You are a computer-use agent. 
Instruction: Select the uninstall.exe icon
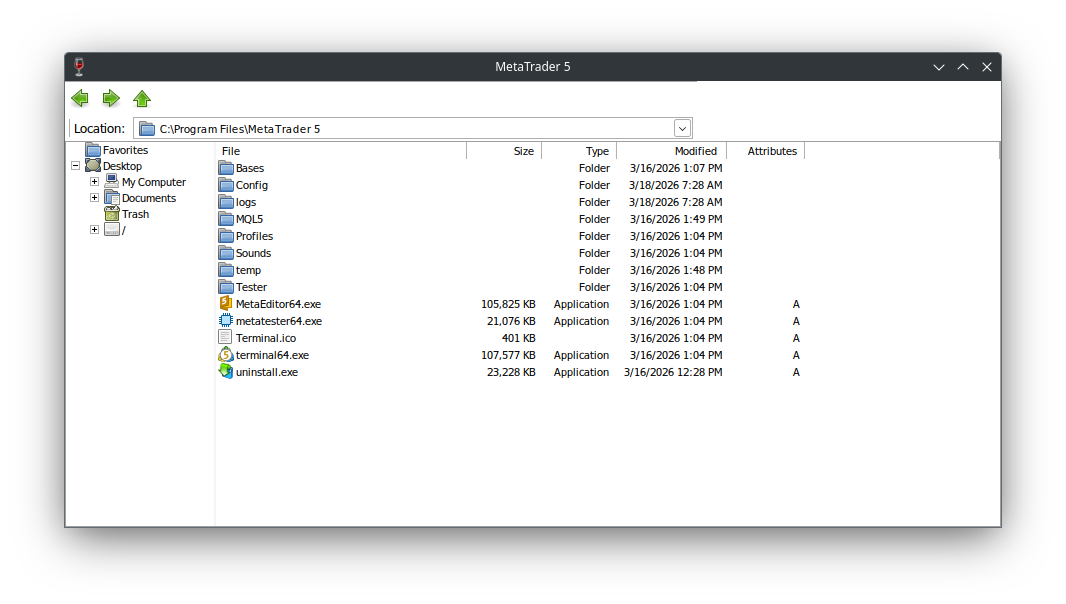pos(225,372)
